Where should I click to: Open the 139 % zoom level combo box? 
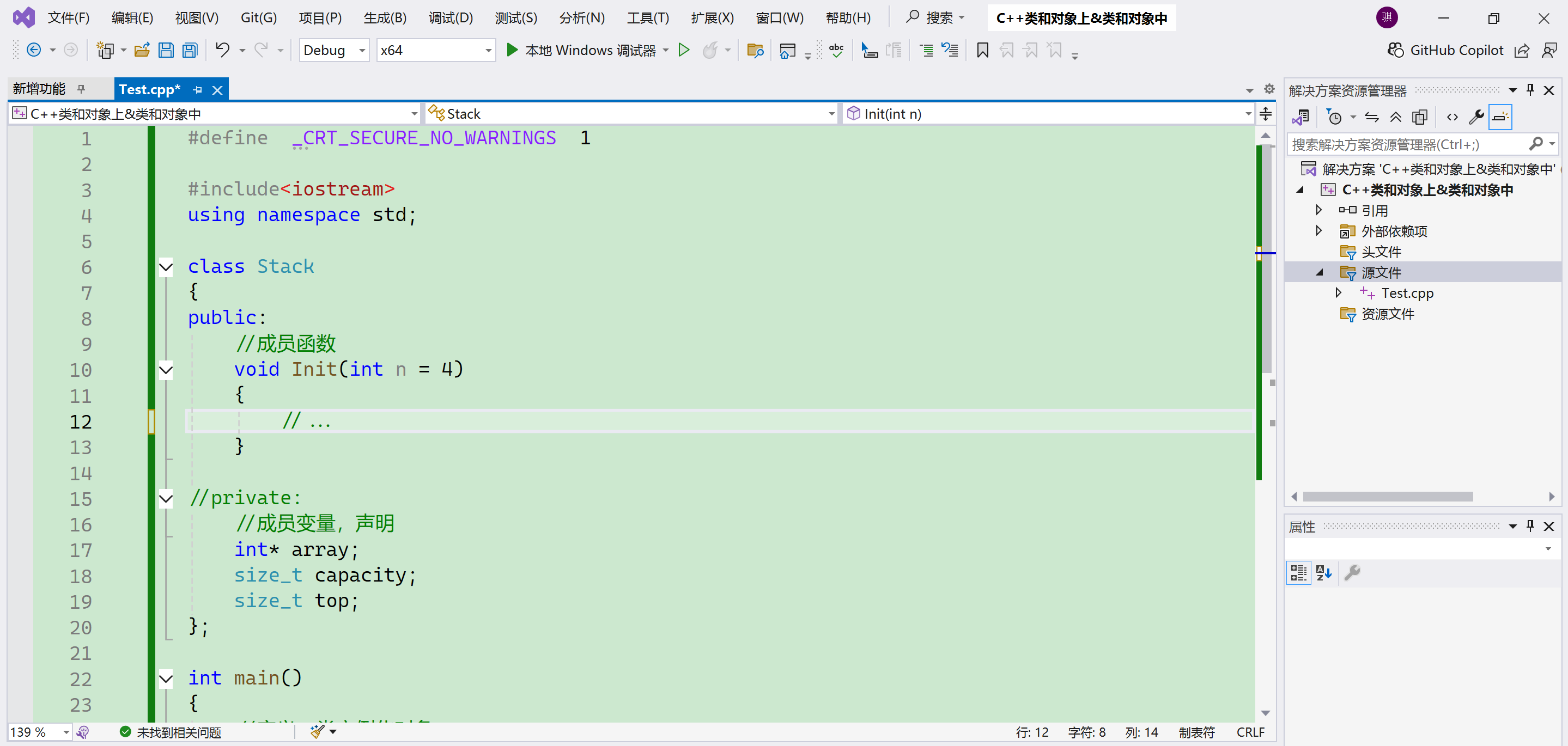[66, 732]
